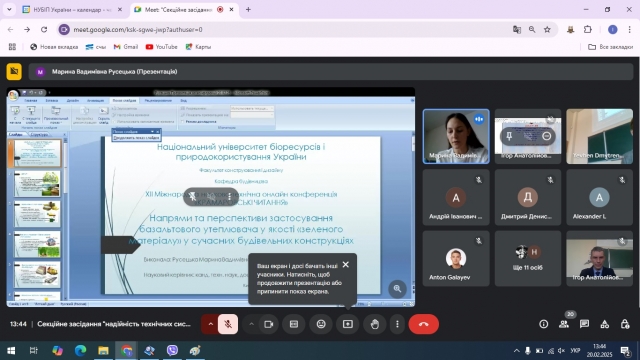Open host controls lock icon
The height and width of the screenshot is (360, 640).
pos(625,324)
